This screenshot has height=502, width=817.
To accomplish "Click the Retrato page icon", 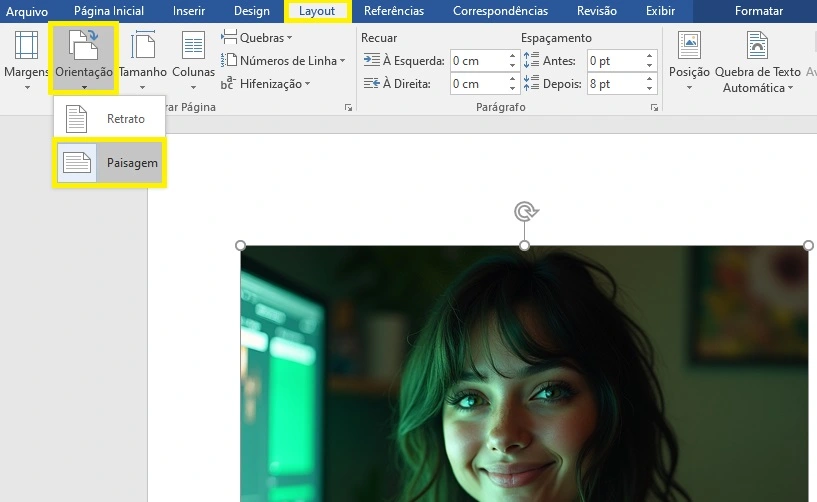I will pyautogui.click(x=77, y=118).
